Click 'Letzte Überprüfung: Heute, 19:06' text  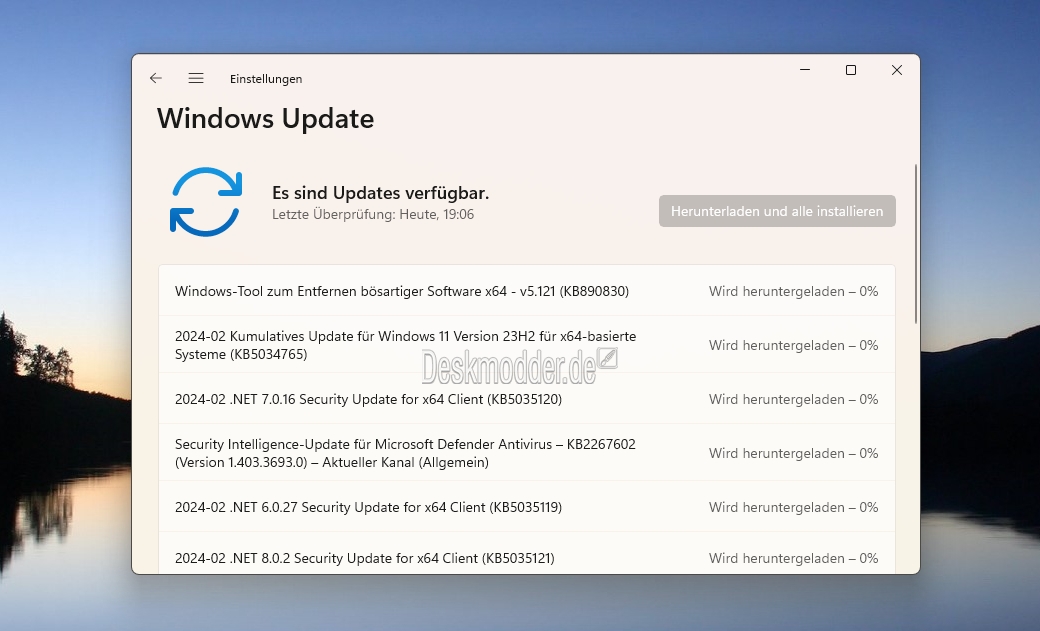pos(373,214)
